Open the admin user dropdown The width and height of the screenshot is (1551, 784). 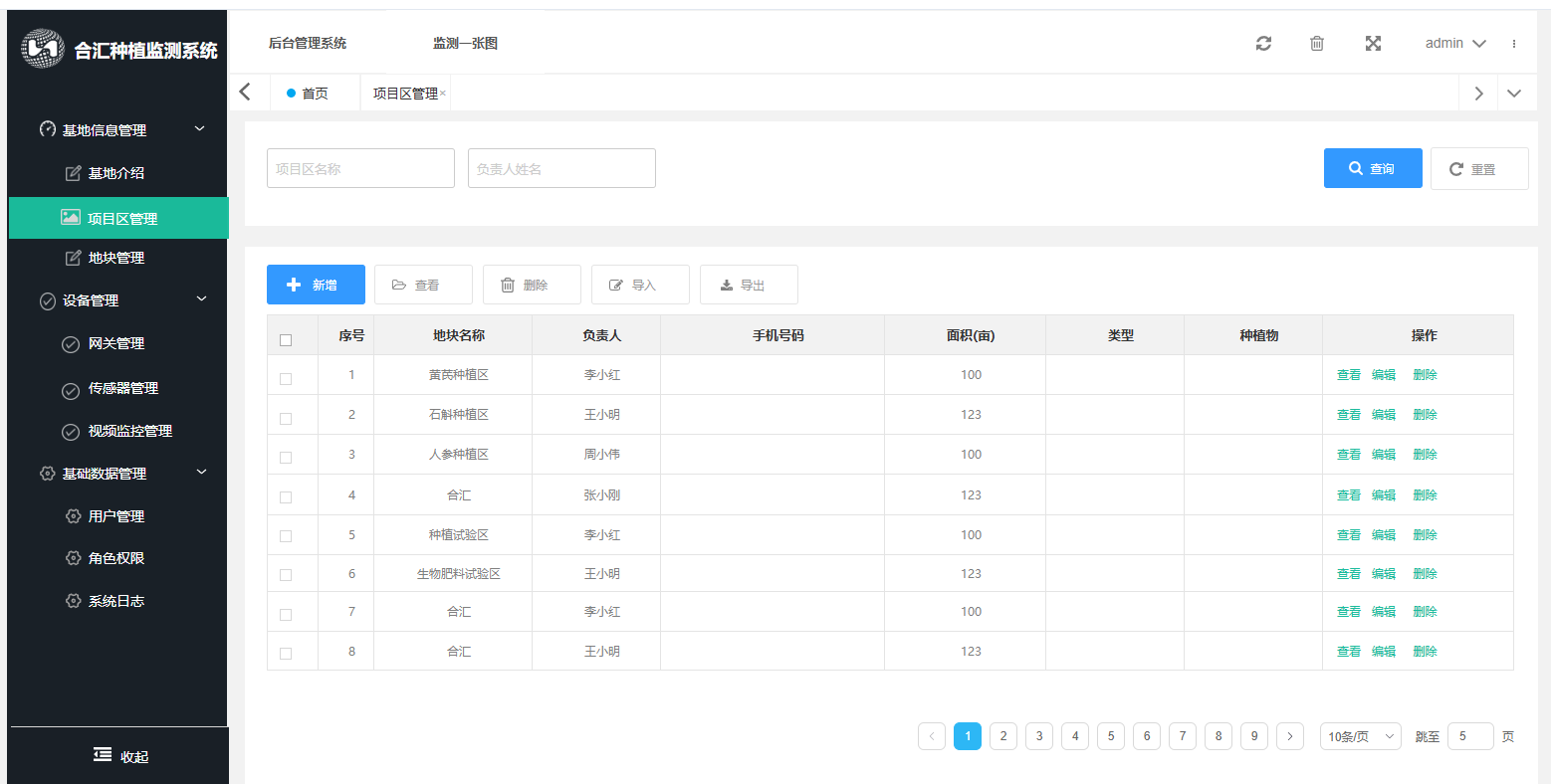tap(1454, 43)
